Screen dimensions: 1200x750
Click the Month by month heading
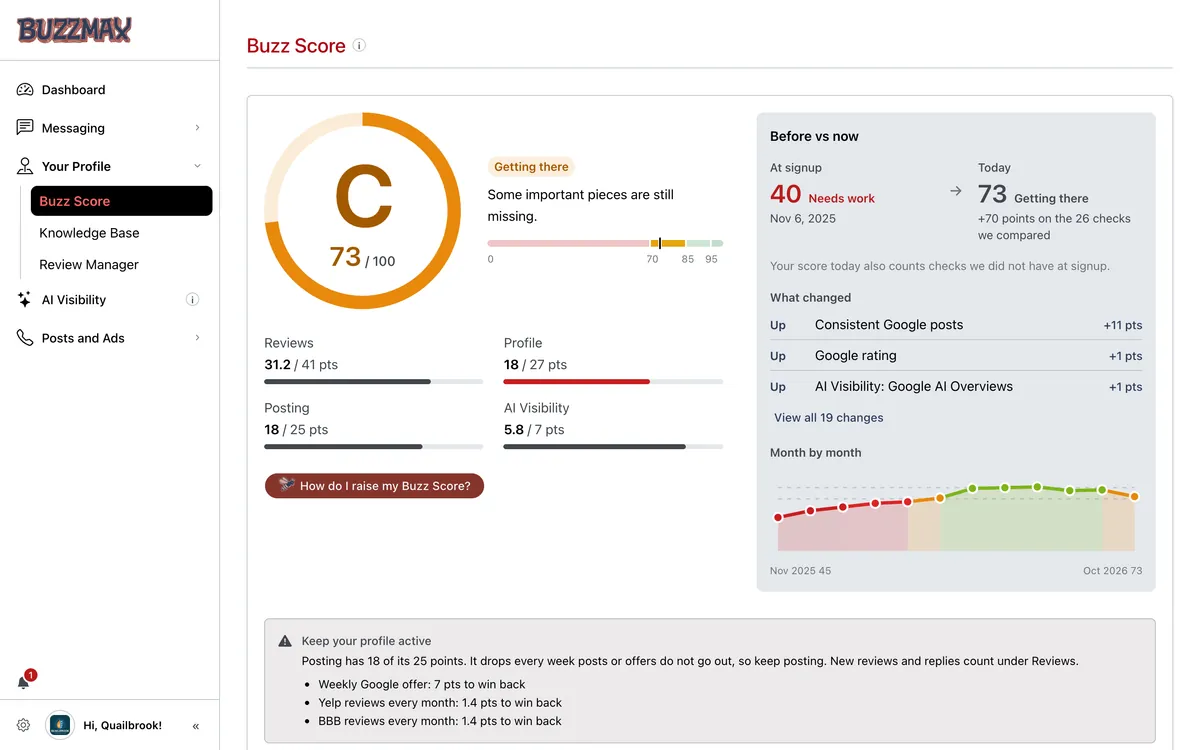[815, 453]
